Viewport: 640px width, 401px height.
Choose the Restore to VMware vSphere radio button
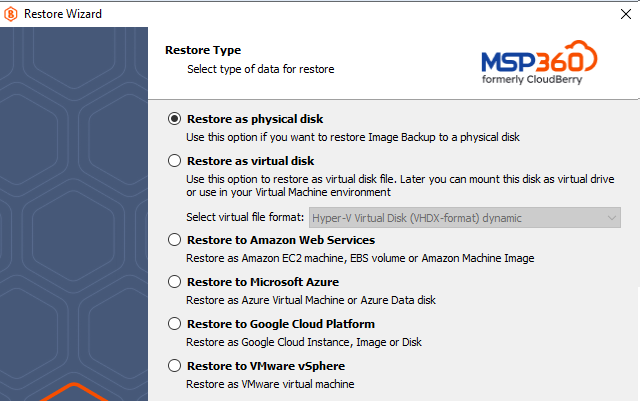pyautogui.click(x=174, y=366)
